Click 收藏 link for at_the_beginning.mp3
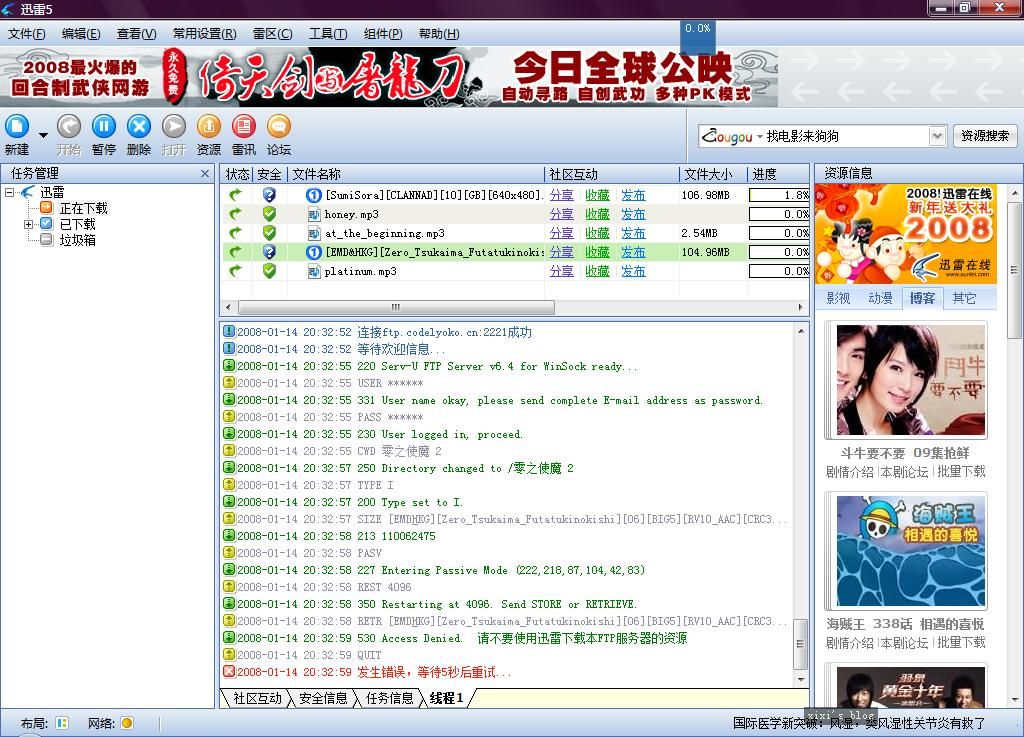 click(x=597, y=233)
